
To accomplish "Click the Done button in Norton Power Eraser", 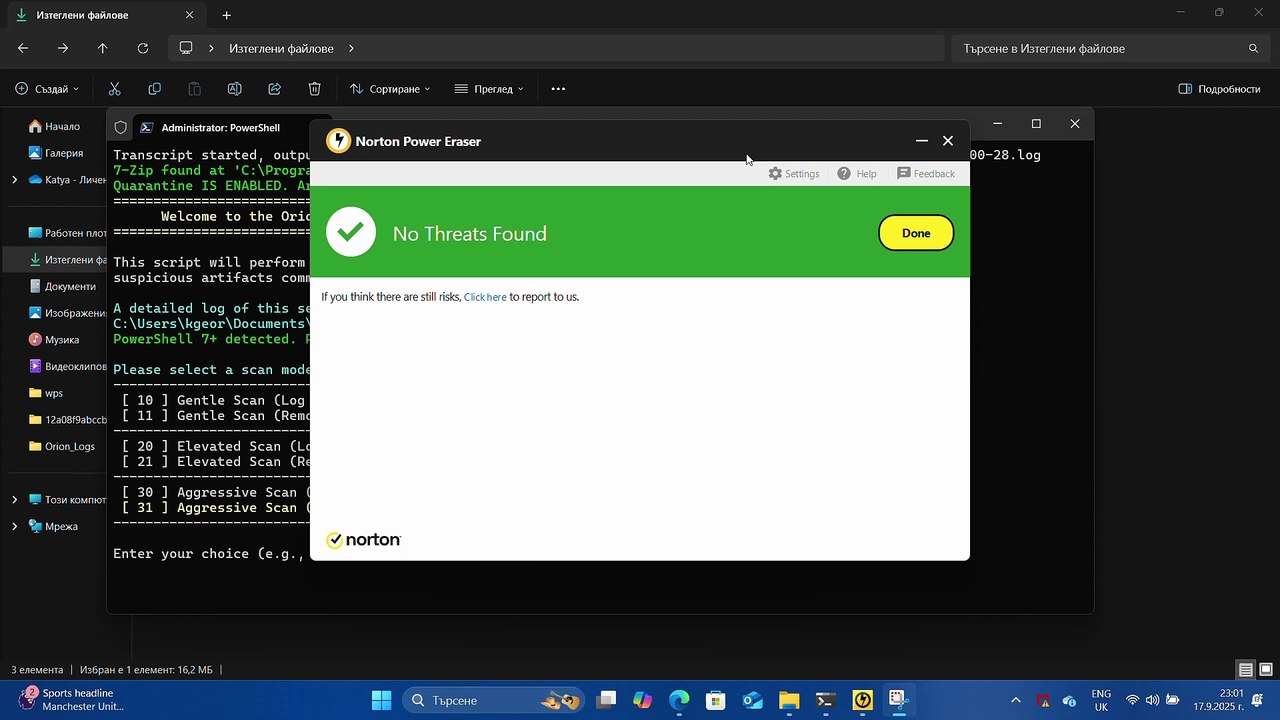I will point(916,233).
